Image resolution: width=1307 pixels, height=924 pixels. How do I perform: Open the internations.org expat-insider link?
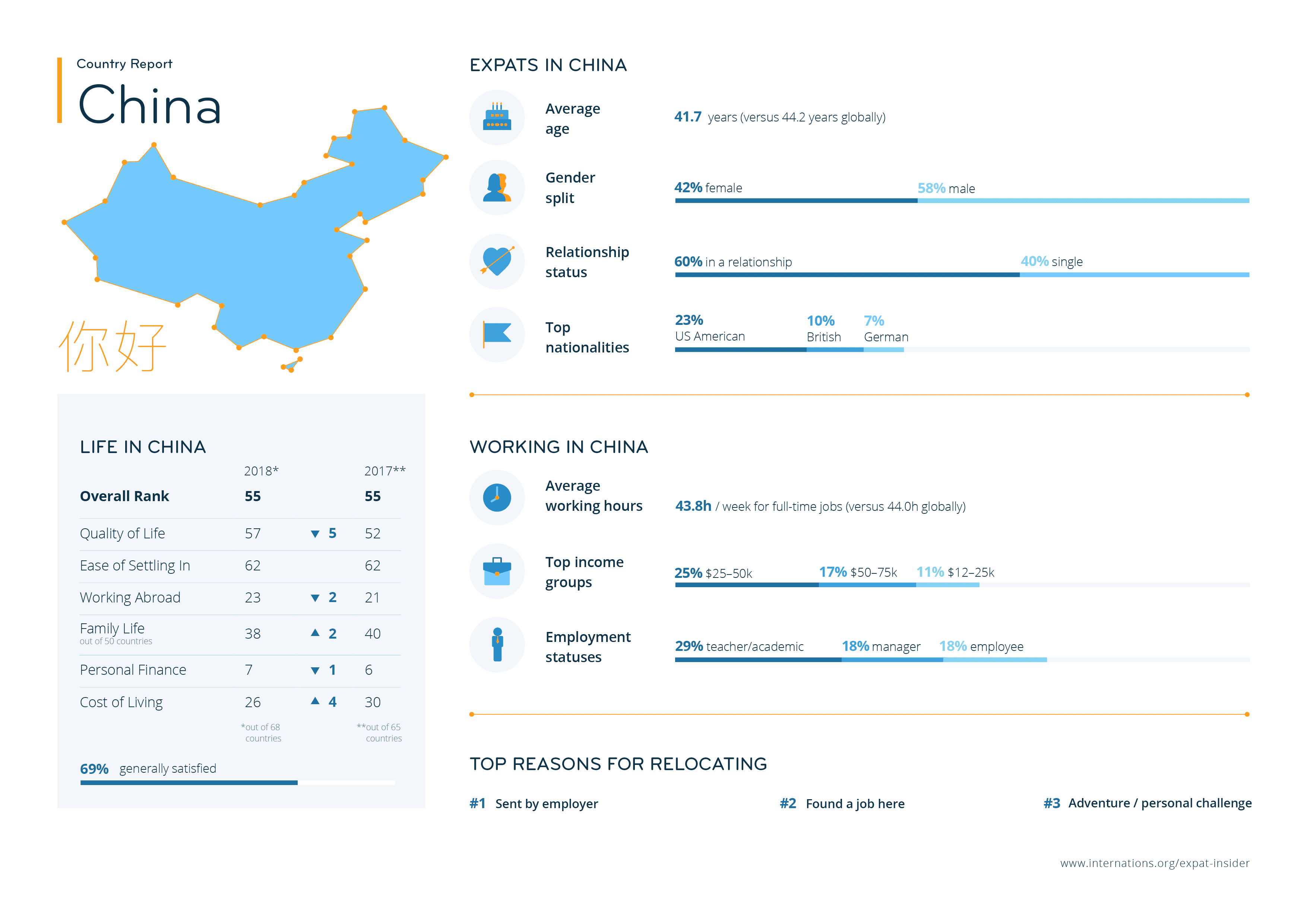1155,863
